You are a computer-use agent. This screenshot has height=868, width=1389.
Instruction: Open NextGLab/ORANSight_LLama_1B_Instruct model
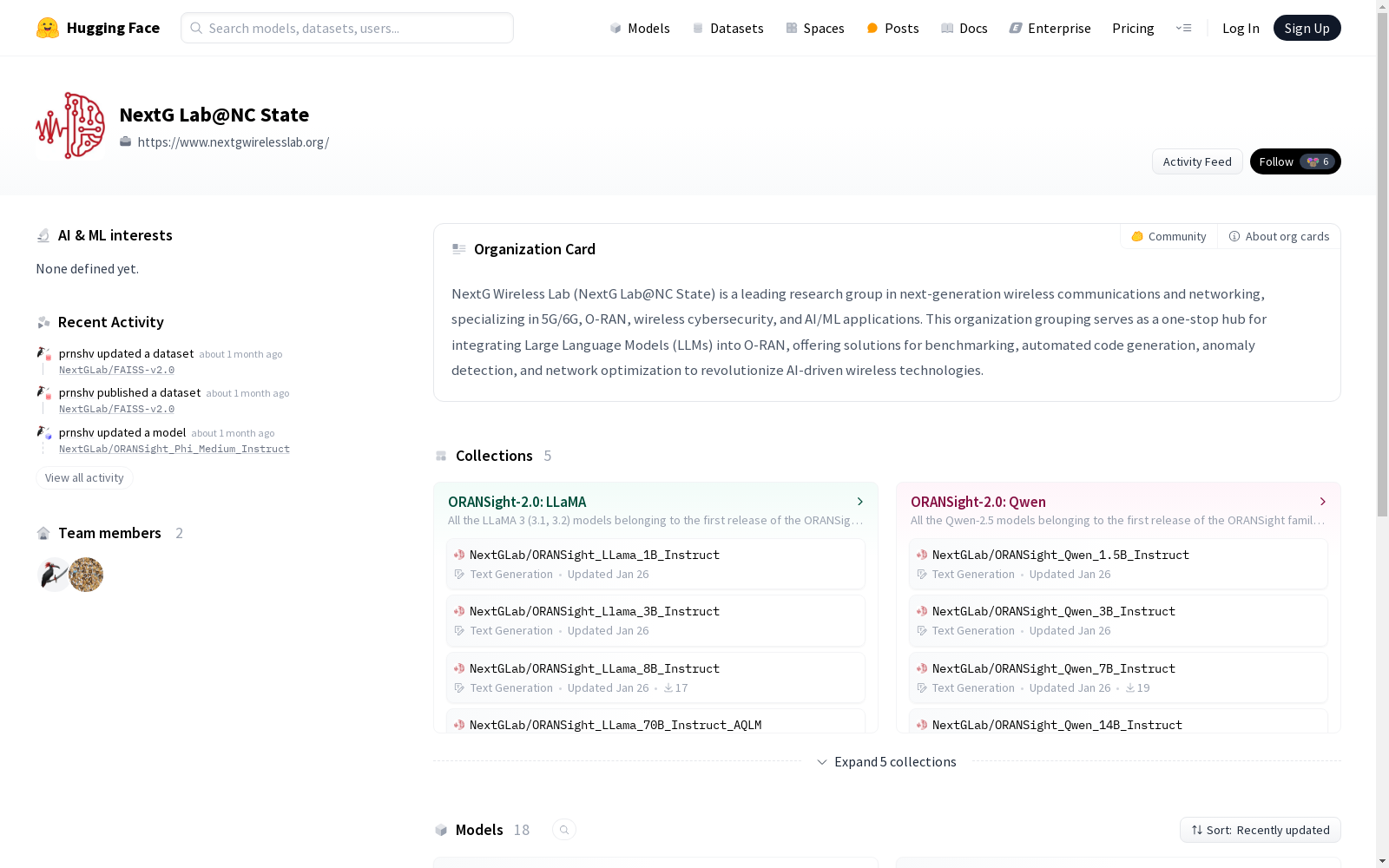[655, 564]
